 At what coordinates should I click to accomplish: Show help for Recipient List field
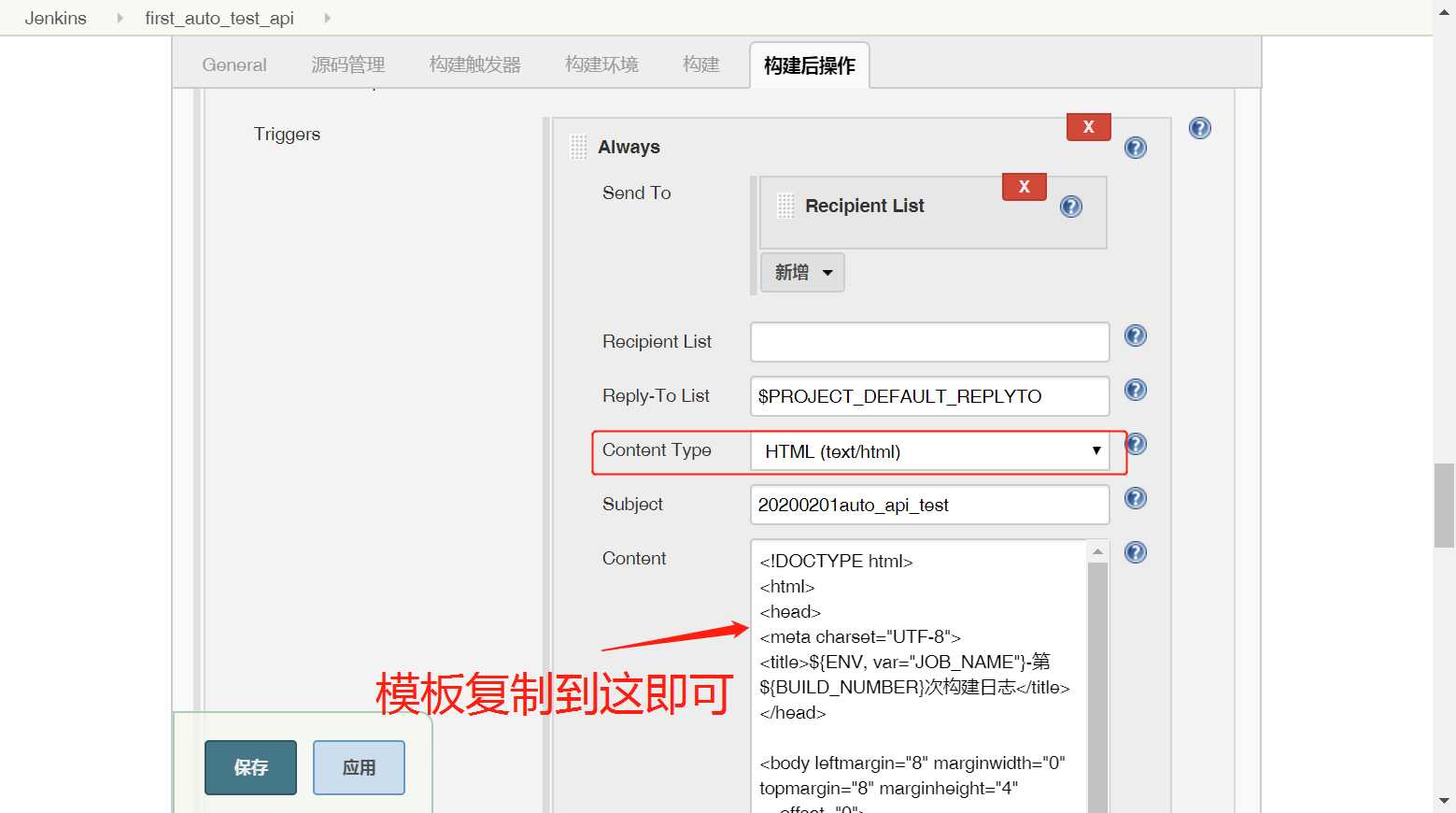(1136, 335)
